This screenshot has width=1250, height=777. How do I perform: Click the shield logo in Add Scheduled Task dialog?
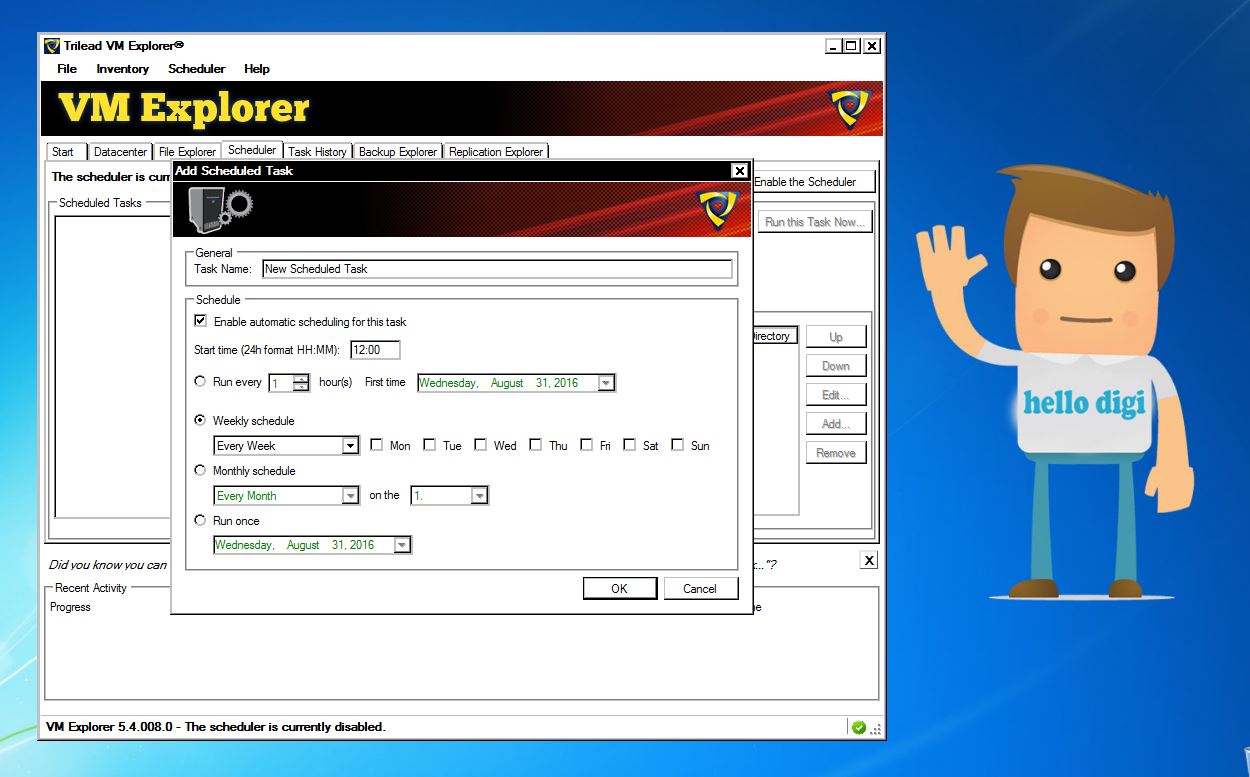718,209
